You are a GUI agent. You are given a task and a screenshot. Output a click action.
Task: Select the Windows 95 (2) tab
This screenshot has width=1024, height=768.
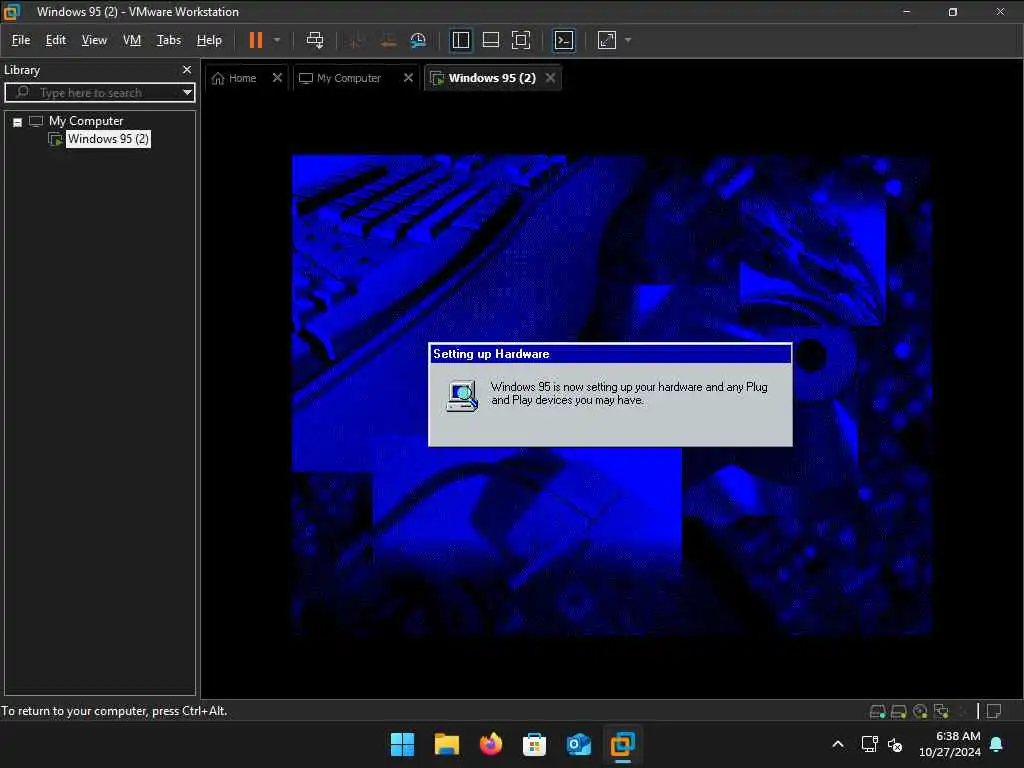[x=492, y=78]
